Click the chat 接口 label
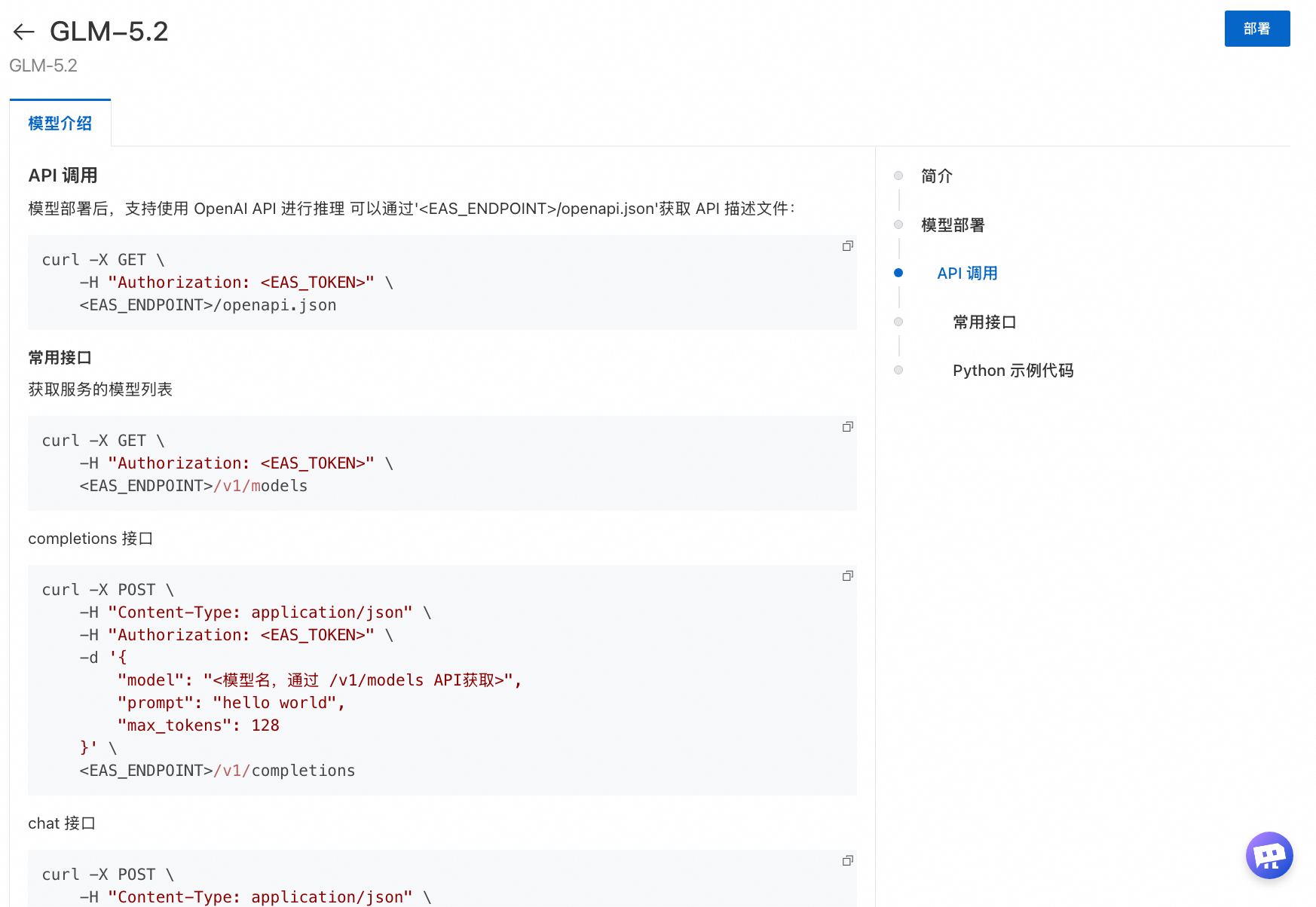The height and width of the screenshot is (907, 1316). coord(62,823)
